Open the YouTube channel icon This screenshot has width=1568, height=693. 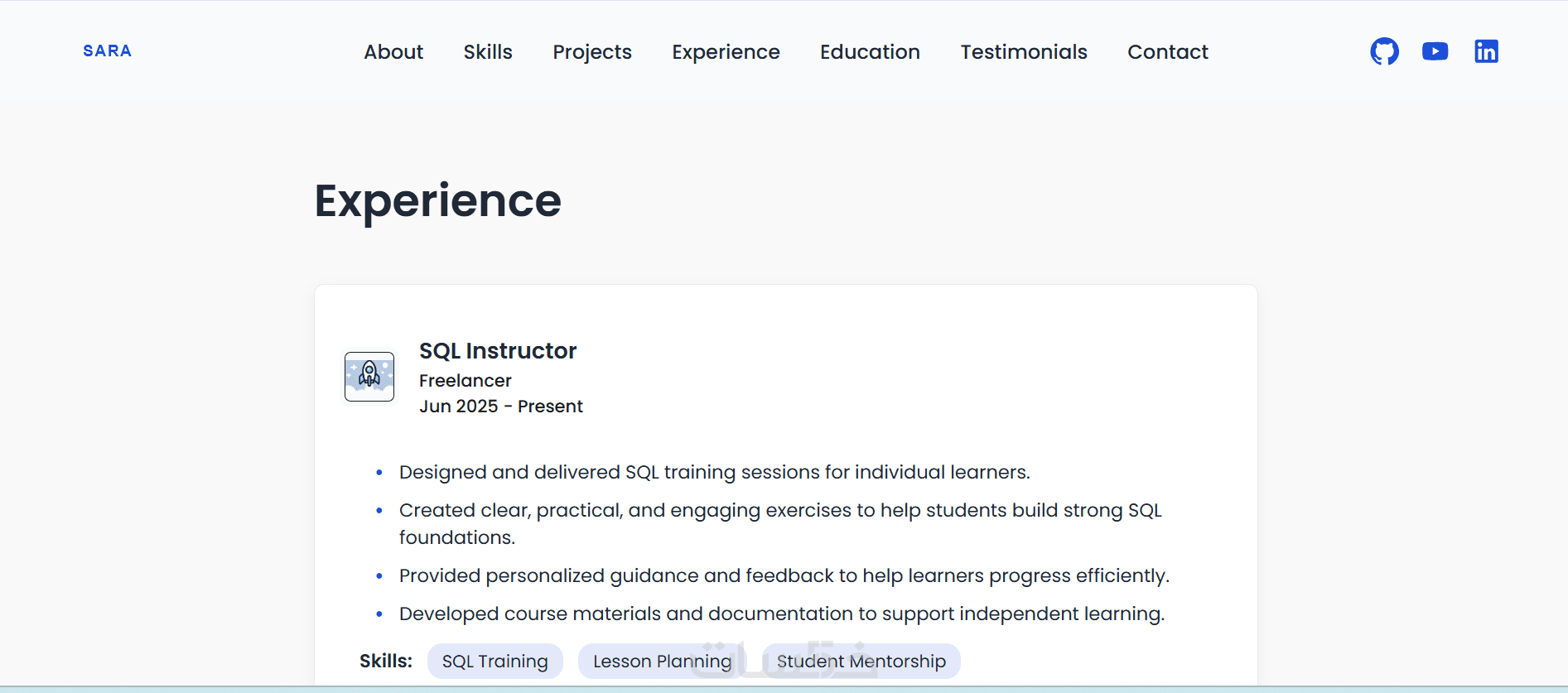click(1435, 51)
